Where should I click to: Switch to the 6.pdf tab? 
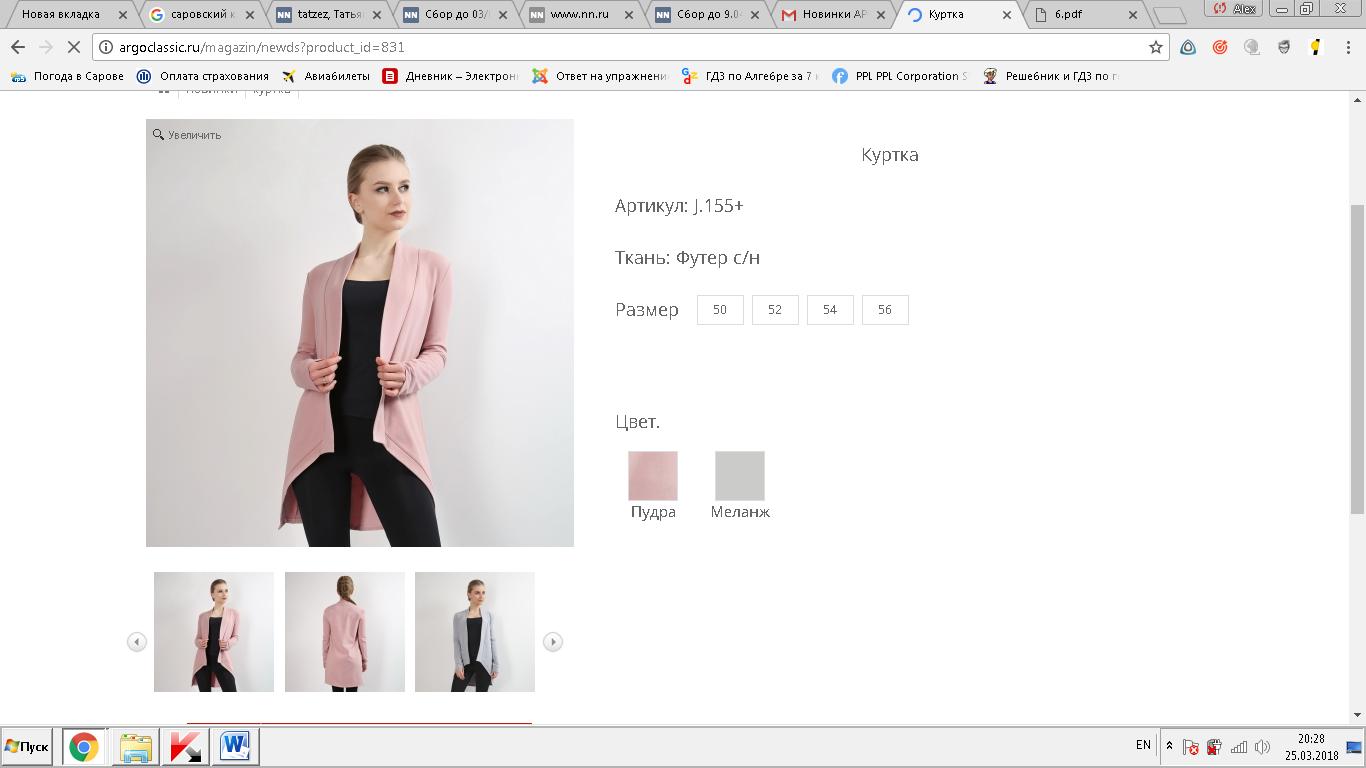[1087, 15]
